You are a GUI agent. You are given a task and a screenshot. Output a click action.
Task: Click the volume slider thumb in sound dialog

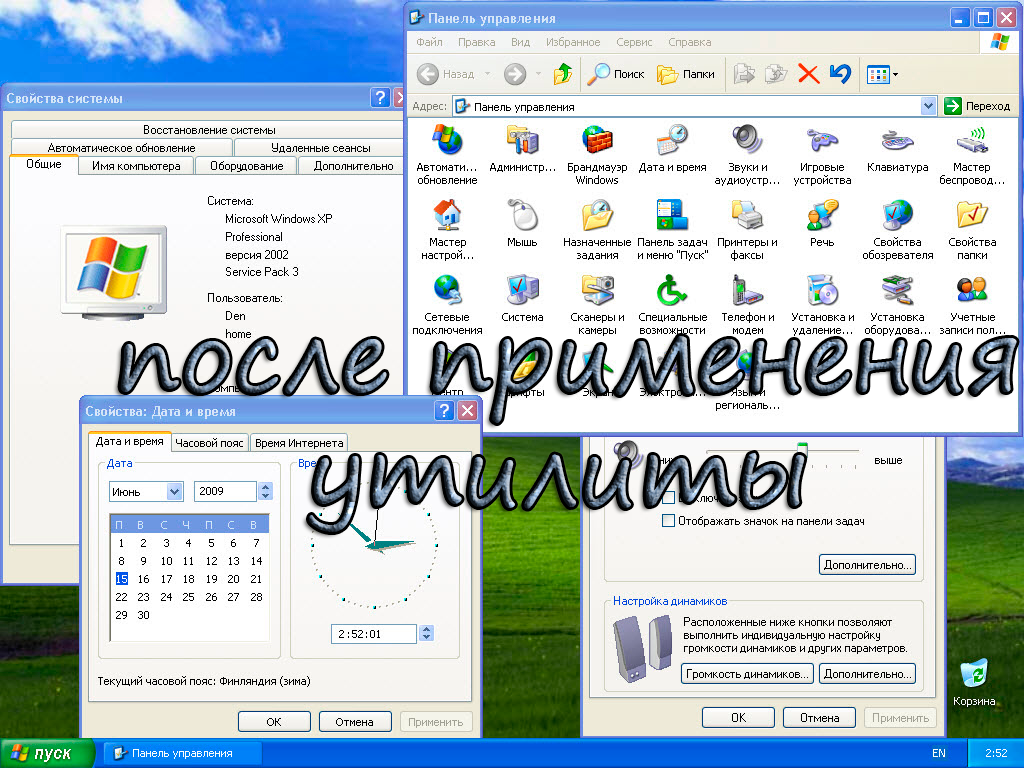[x=802, y=450]
